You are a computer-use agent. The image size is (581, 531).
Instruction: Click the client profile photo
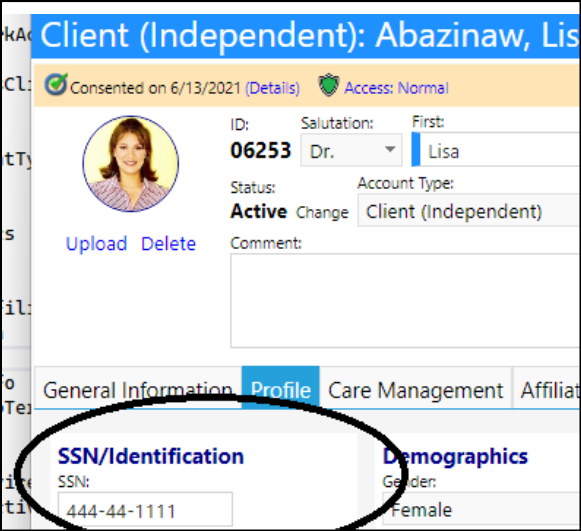coord(130,164)
